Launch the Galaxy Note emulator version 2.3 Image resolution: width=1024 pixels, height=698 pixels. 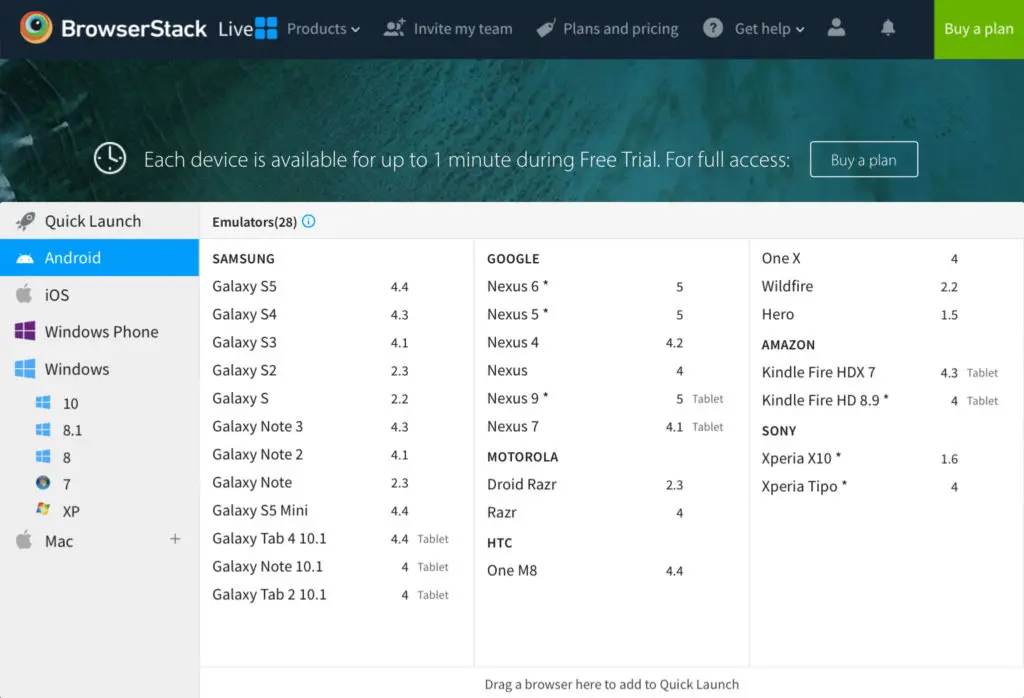[x=310, y=483]
